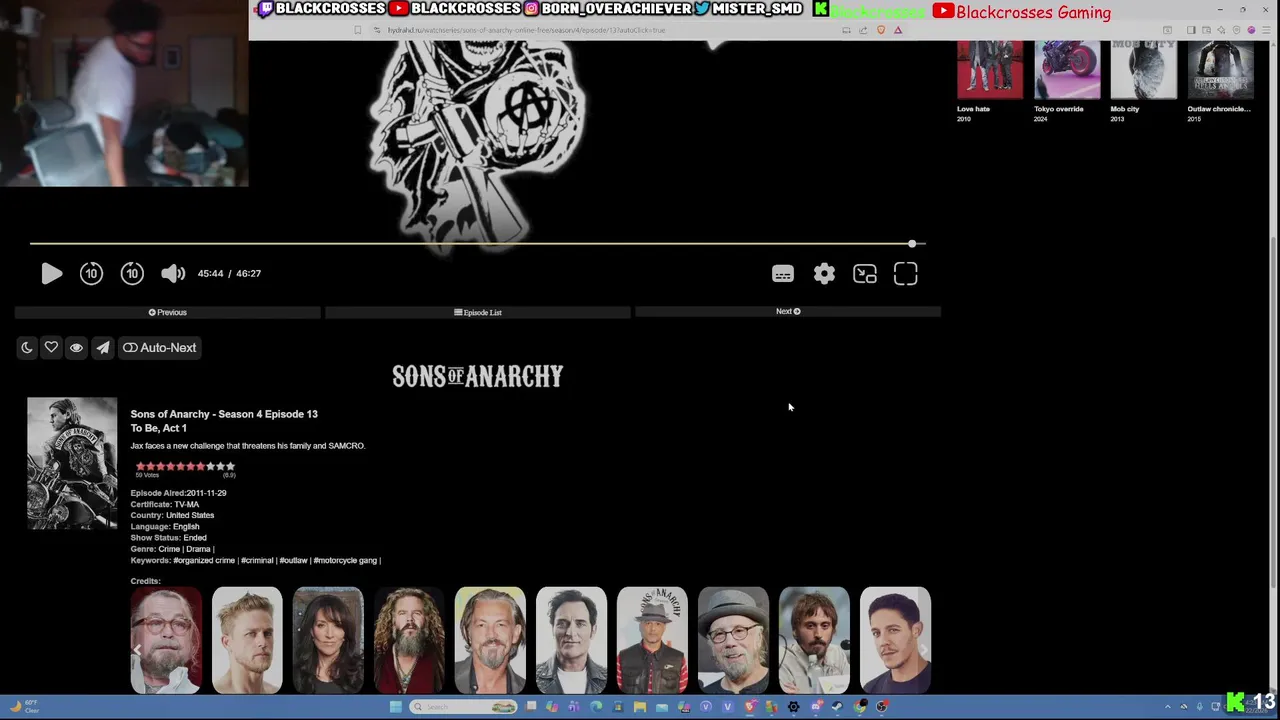This screenshot has height=720, width=1280.
Task: Enable picture-in-picture mode for the video
Action: [865, 274]
